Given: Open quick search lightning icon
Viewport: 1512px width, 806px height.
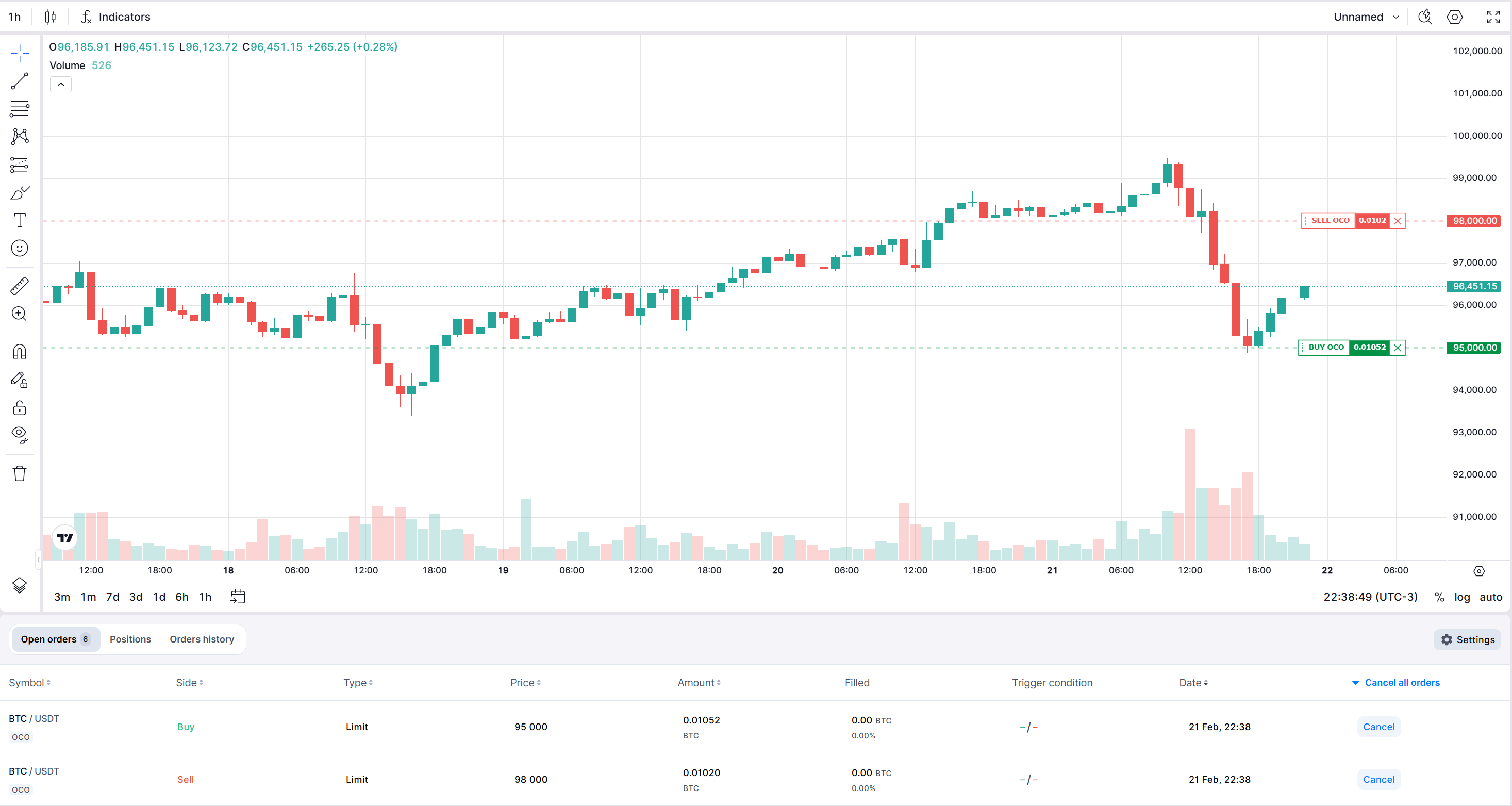Looking at the screenshot, I should coord(1424,17).
